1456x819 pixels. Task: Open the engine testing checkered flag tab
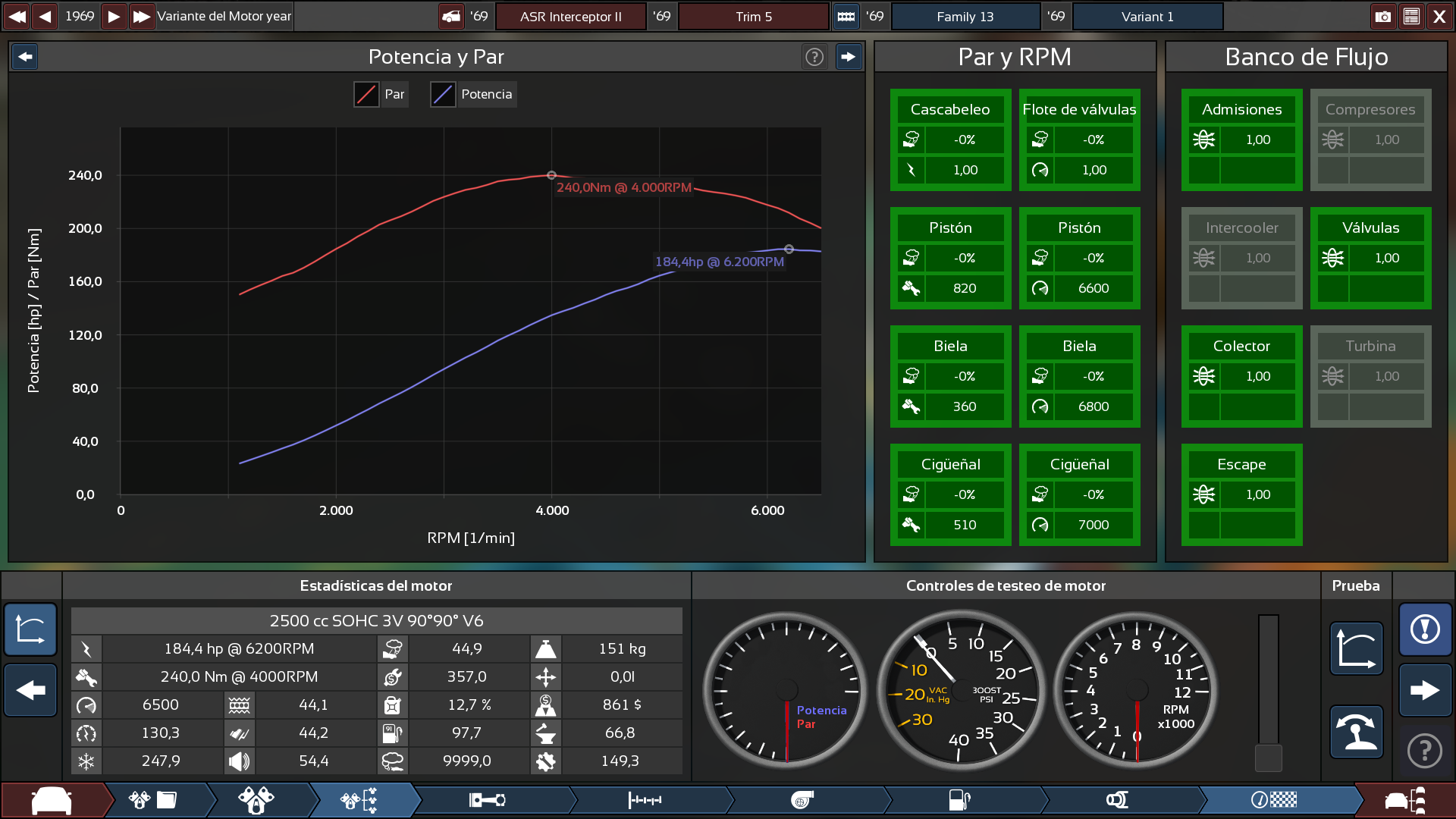1274,800
